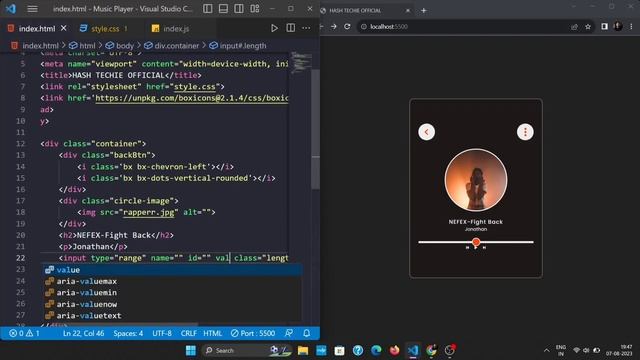Open notifications bell in status bar
Viewport: 640px width, 360px height.
(307, 333)
